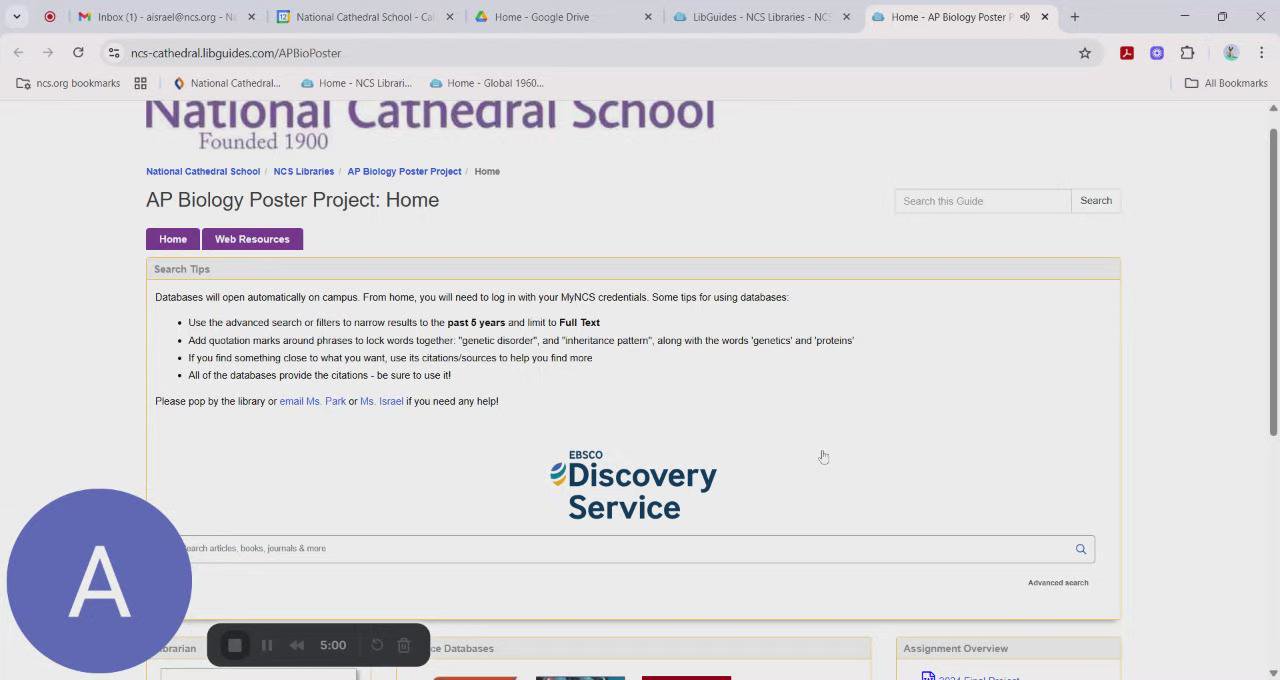
Task: Open the ncs.org bookmarks folder
Action: (x=68, y=83)
